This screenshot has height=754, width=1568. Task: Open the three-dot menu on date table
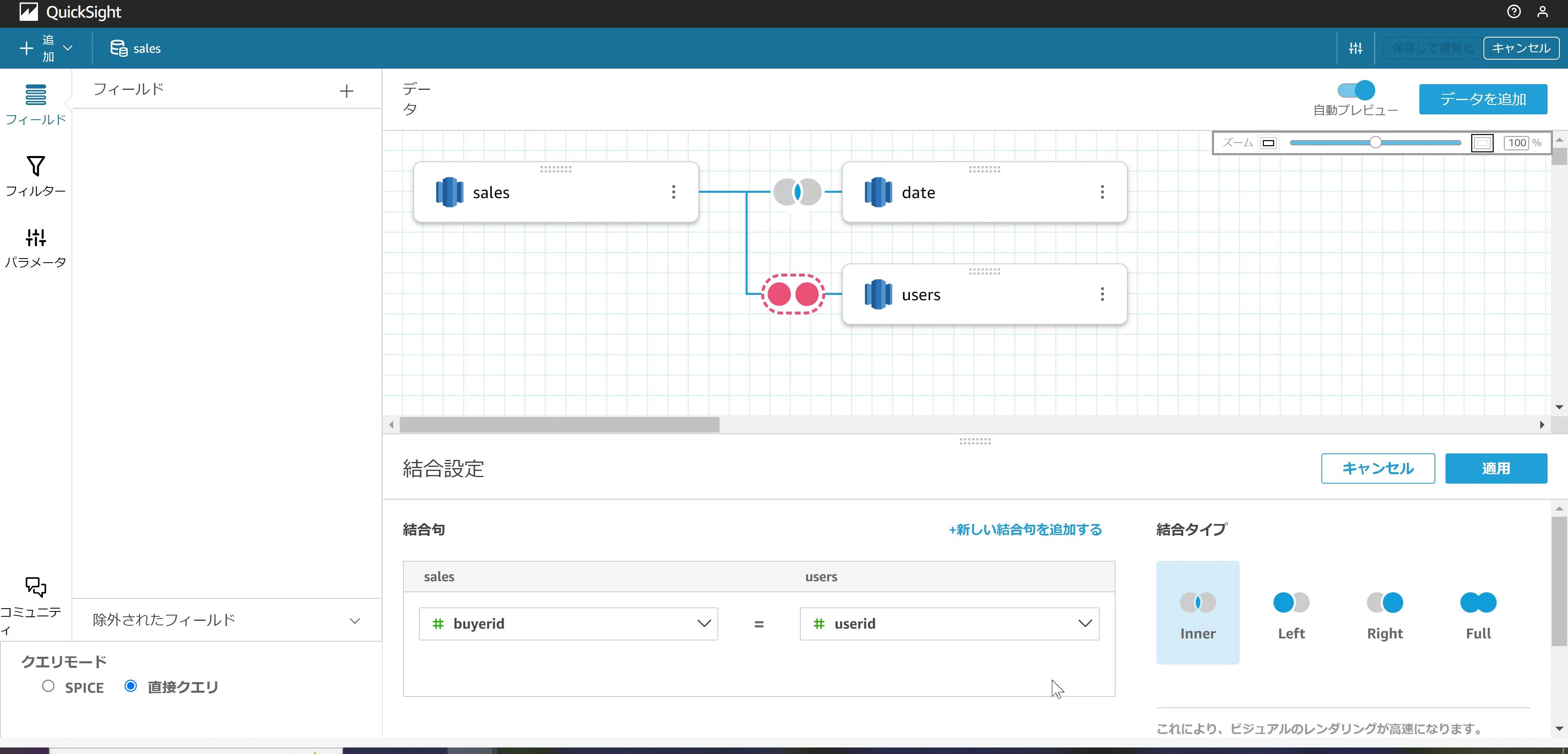tap(1102, 192)
